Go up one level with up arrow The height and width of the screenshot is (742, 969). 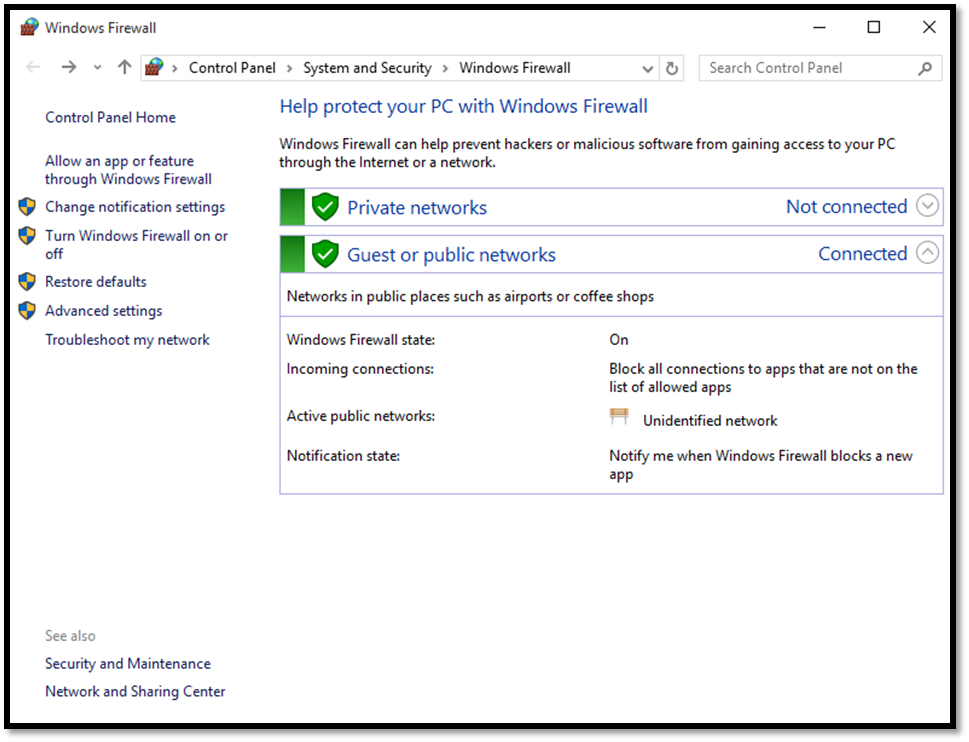click(x=125, y=67)
